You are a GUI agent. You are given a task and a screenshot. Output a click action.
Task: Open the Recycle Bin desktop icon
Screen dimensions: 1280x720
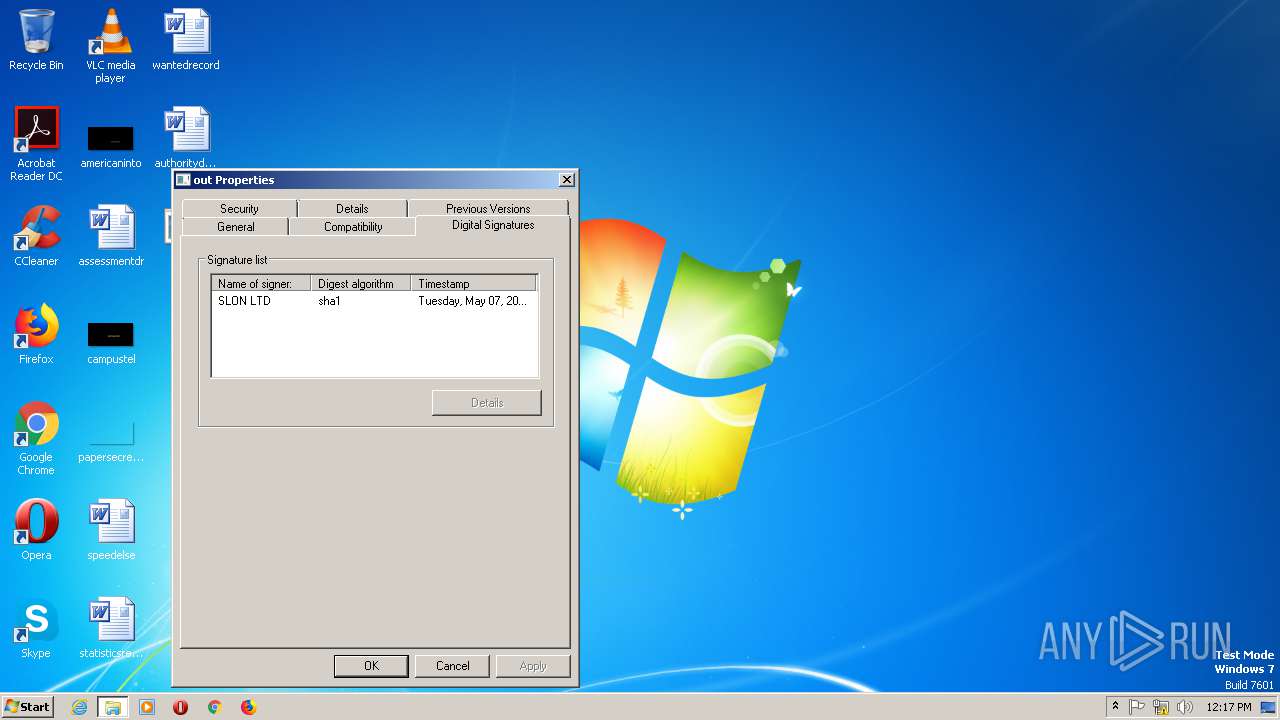[x=36, y=40]
